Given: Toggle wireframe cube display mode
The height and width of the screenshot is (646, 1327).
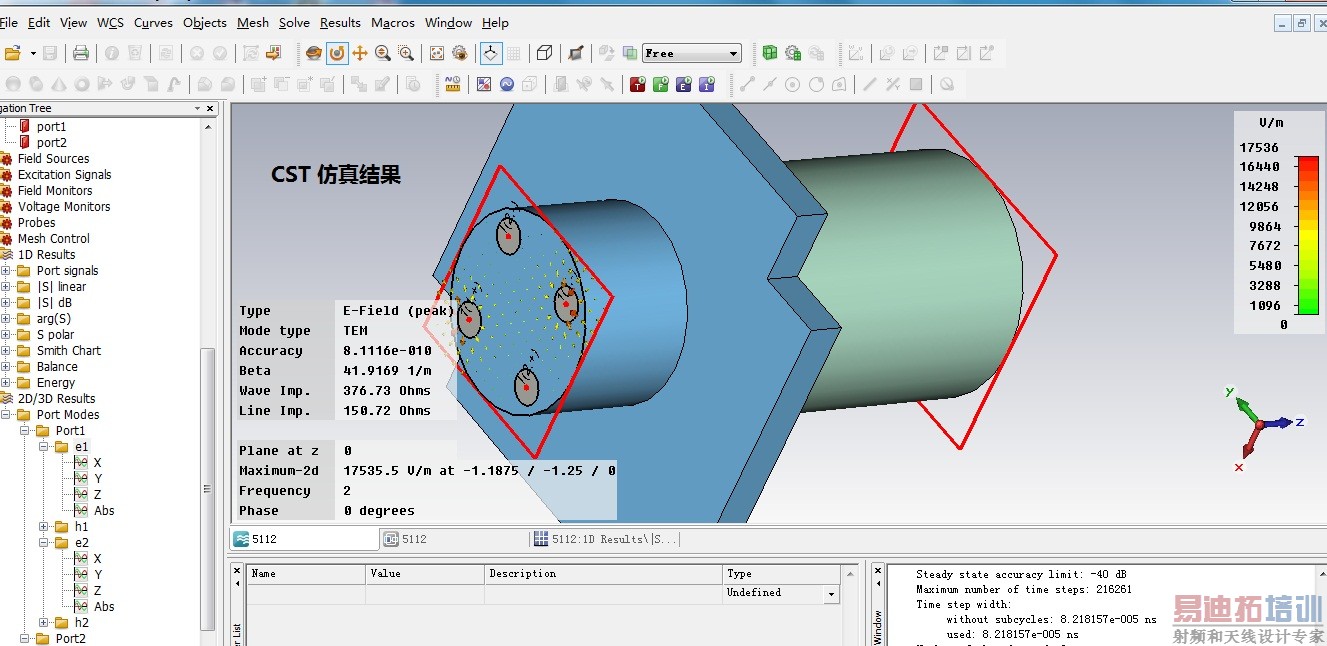Looking at the screenshot, I should pyautogui.click(x=545, y=53).
